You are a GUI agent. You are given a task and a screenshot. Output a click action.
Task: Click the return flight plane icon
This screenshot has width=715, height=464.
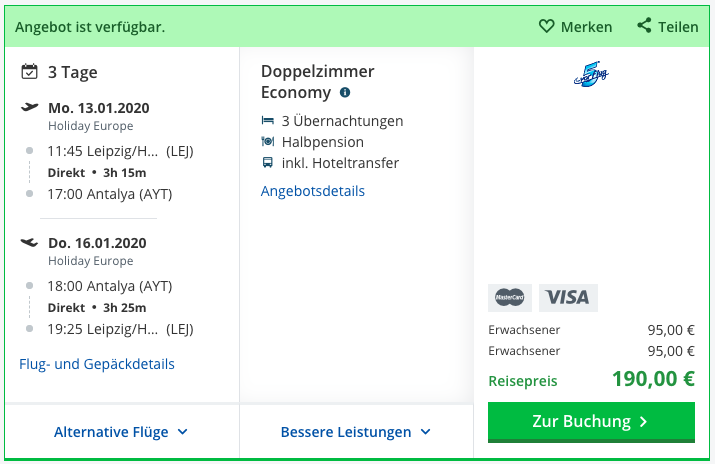click(x=30, y=242)
